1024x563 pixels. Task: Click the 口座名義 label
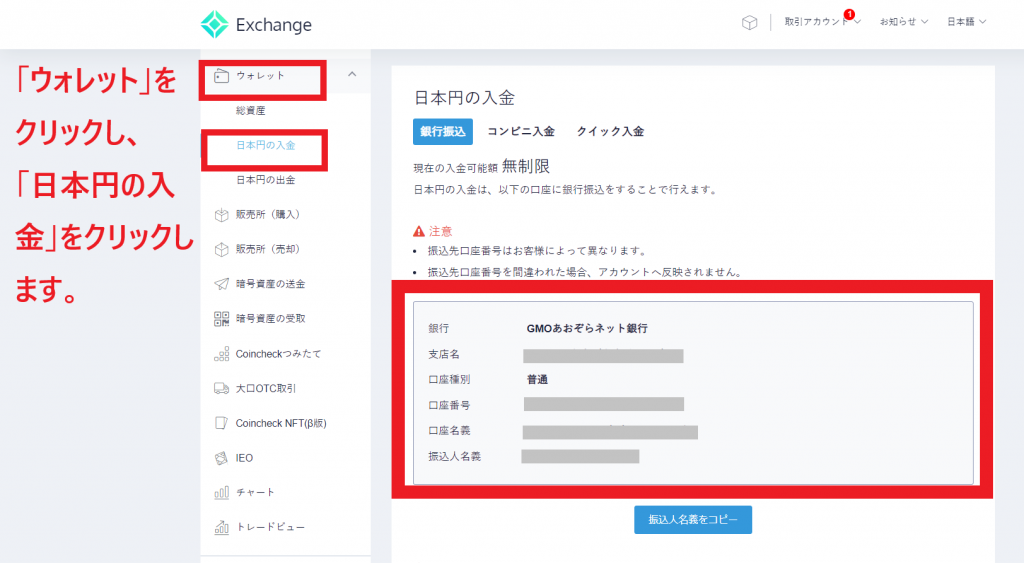(x=449, y=430)
